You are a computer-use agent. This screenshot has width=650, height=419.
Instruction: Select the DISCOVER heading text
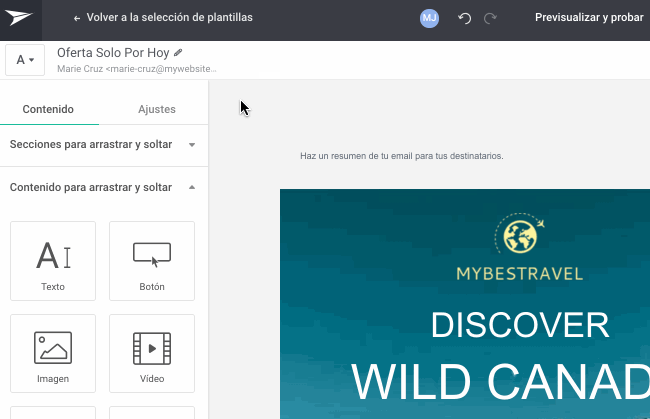(x=520, y=325)
